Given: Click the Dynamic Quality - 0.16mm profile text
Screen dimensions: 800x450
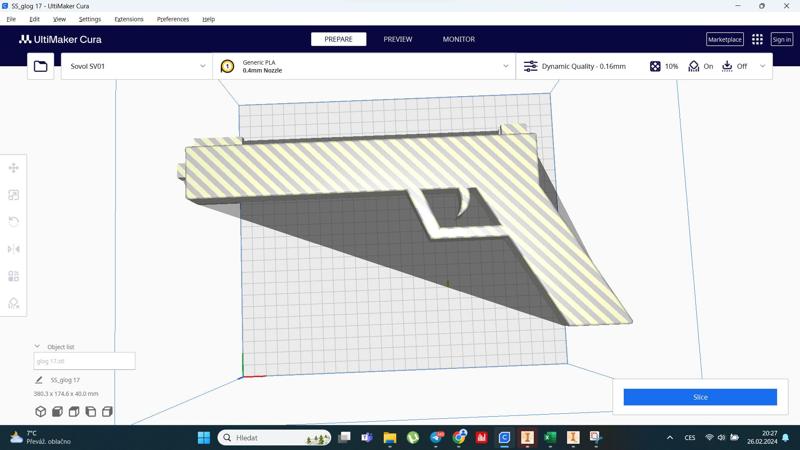Looking at the screenshot, I should pyautogui.click(x=584, y=66).
